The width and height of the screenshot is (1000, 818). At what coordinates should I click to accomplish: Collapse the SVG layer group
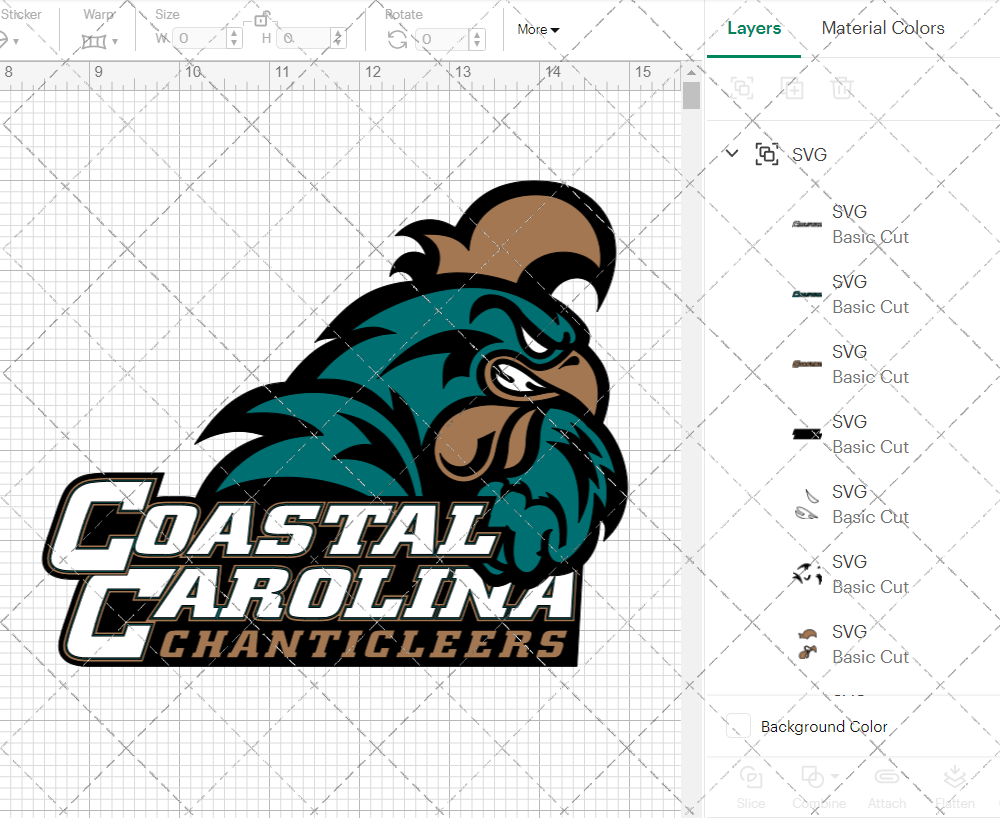point(731,154)
